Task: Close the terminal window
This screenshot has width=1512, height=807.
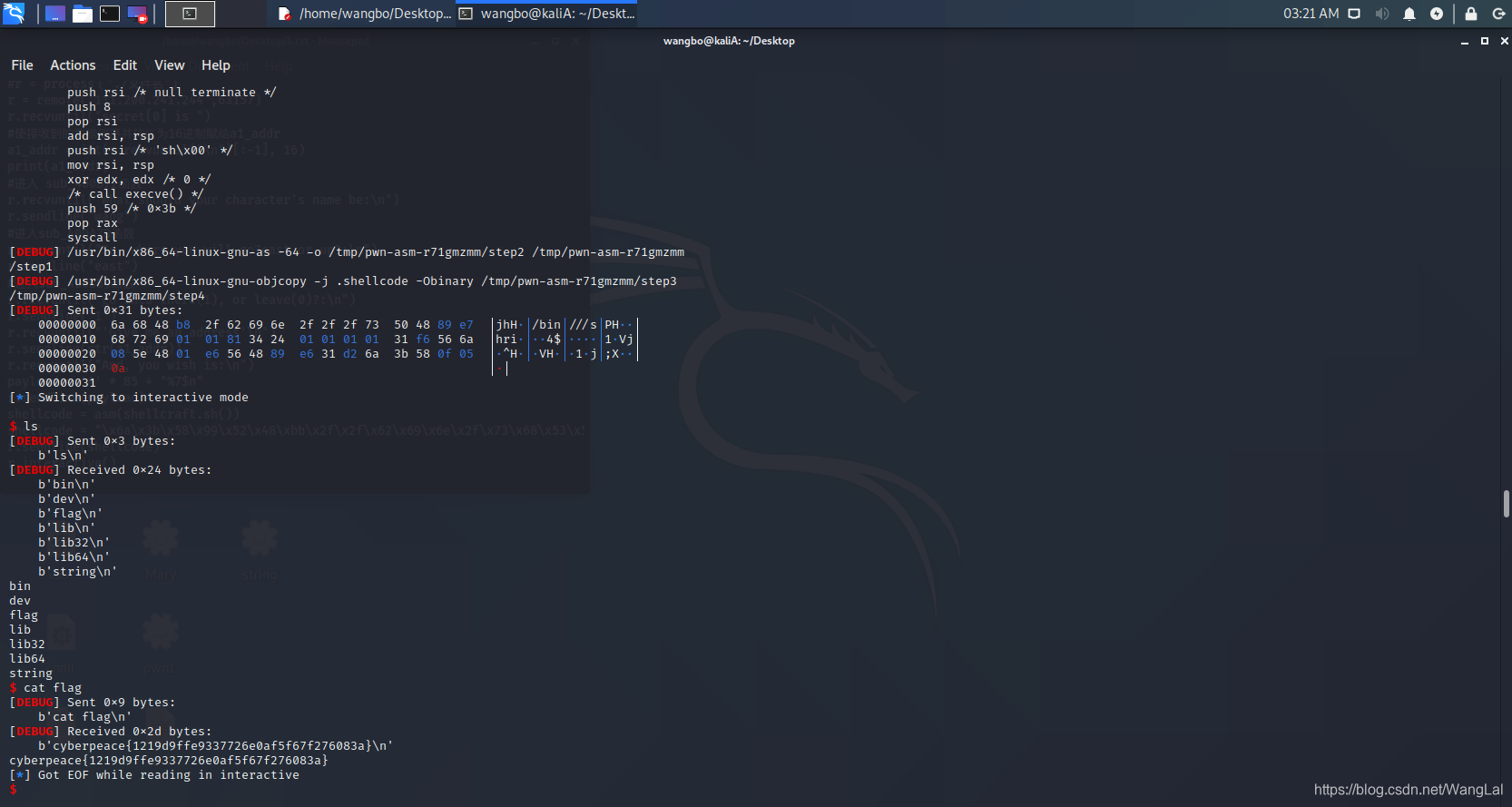Action: (x=1505, y=41)
